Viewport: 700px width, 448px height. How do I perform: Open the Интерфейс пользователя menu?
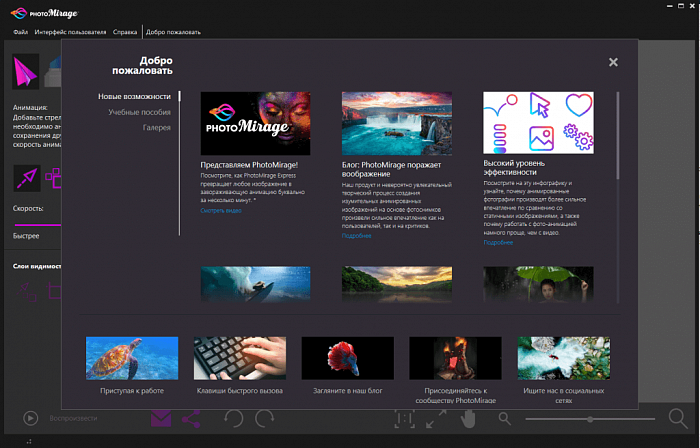click(x=71, y=32)
